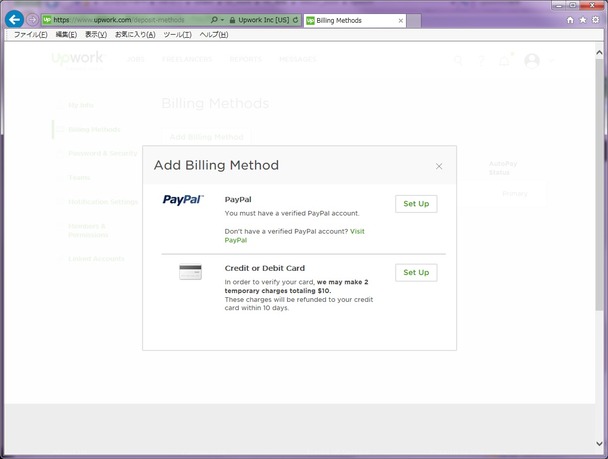The width and height of the screenshot is (608, 459).
Task: Set up Credit or Debit Card
Action: [416, 273]
